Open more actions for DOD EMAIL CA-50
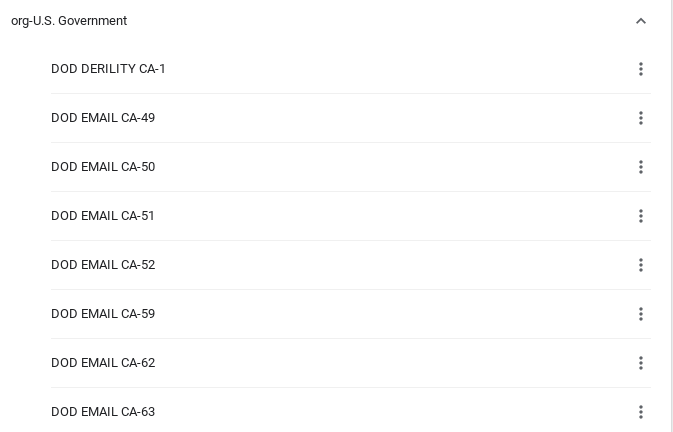 click(641, 167)
